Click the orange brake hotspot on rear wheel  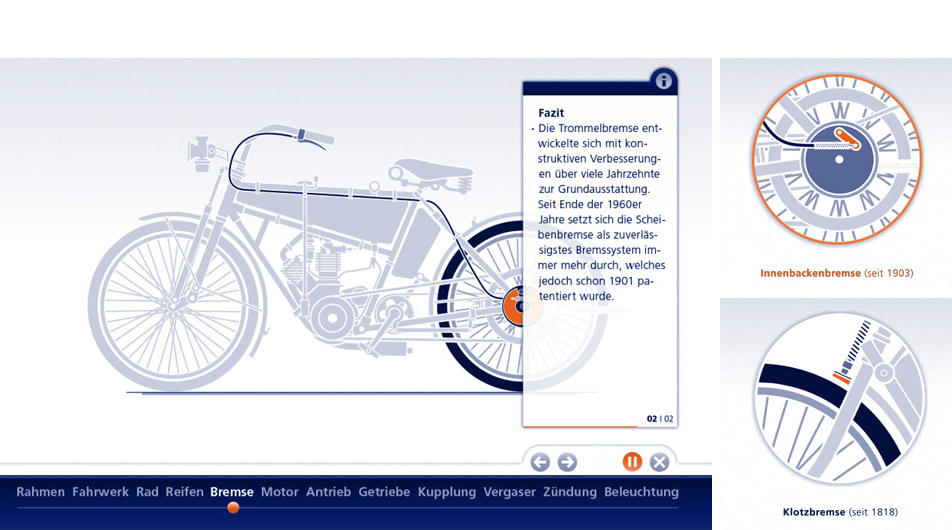(x=515, y=305)
